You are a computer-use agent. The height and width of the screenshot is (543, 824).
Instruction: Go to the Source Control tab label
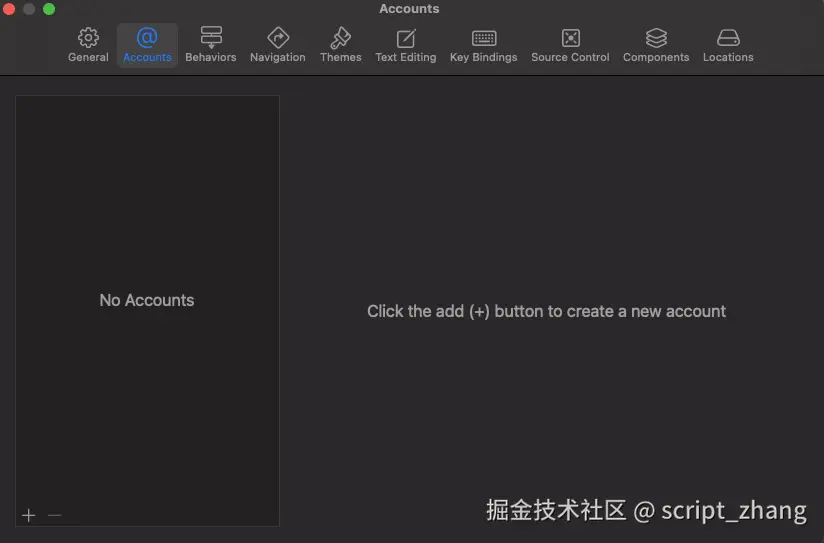pyautogui.click(x=570, y=58)
